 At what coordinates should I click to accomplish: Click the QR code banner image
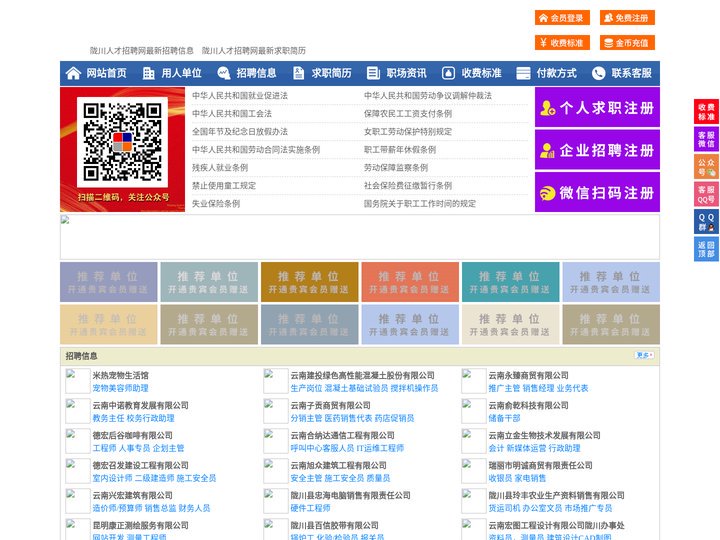122,150
